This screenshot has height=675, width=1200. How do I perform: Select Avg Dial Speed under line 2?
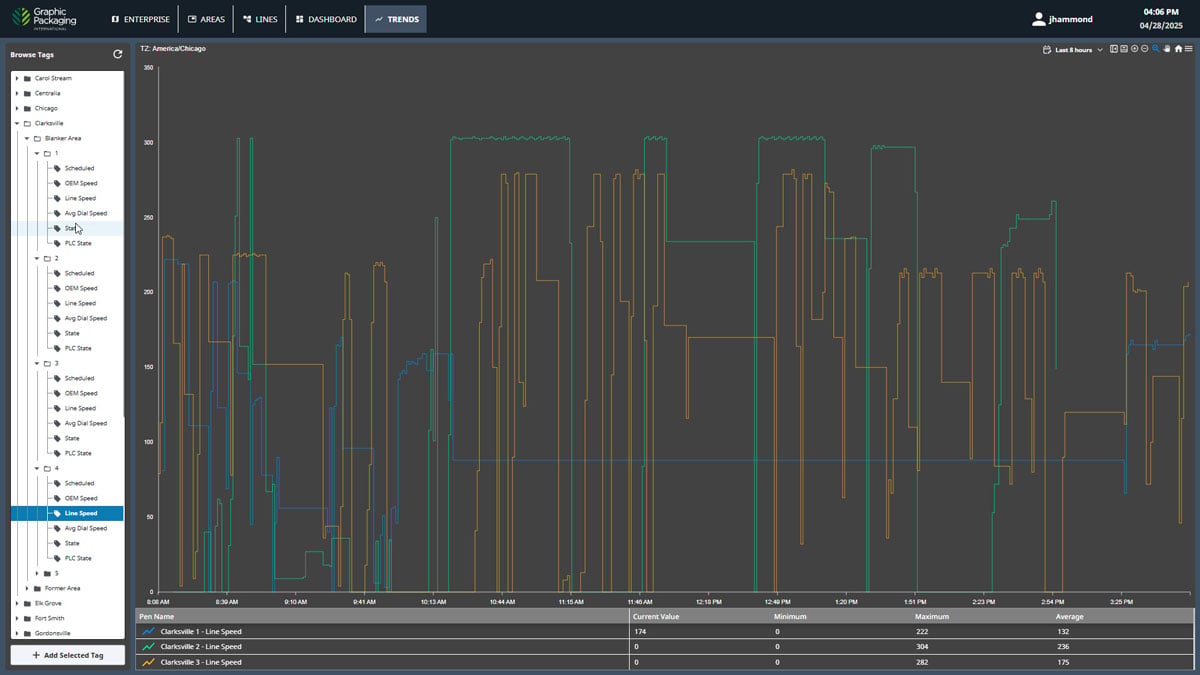pyautogui.click(x=85, y=318)
